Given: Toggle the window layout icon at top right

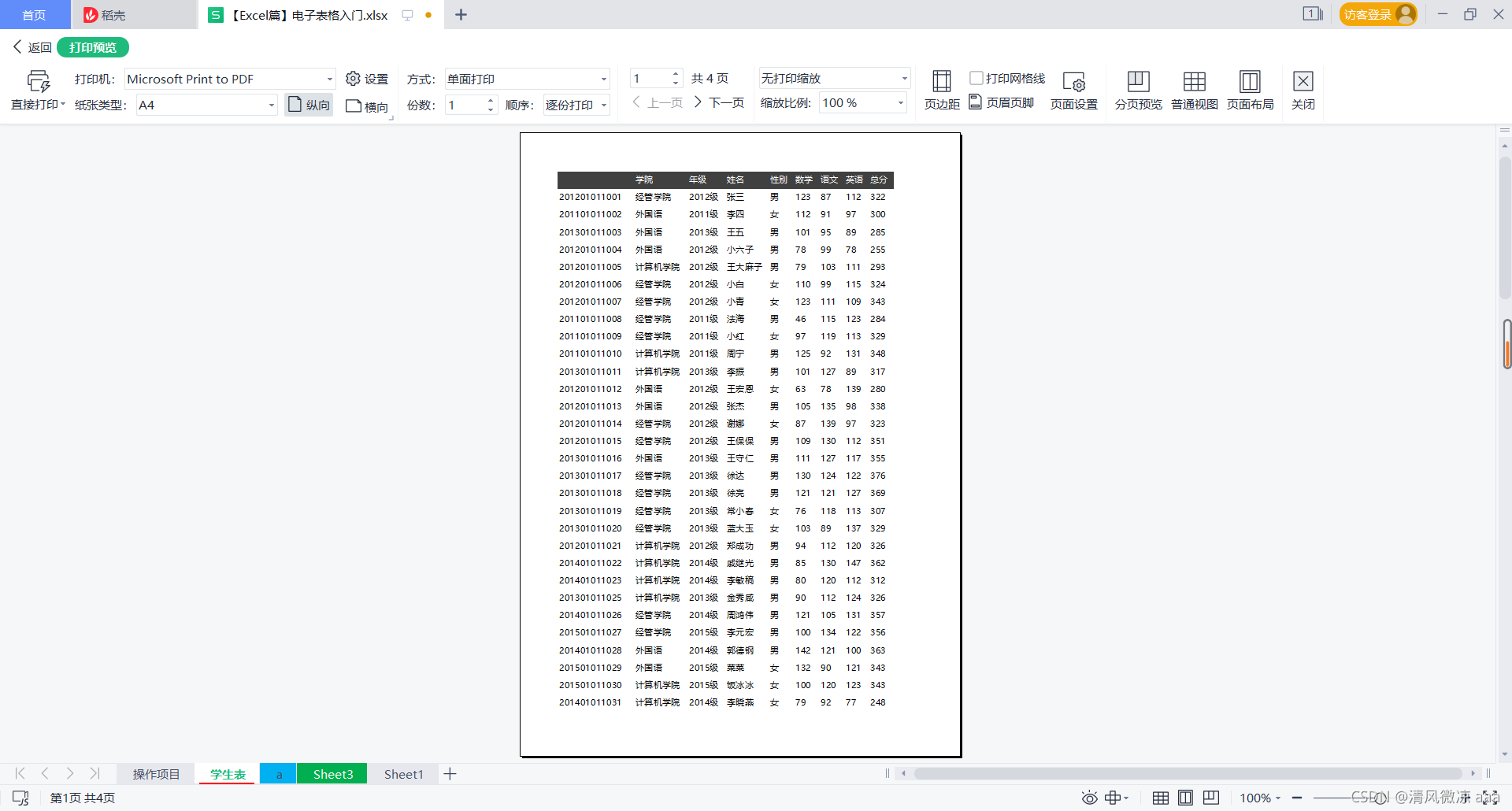Looking at the screenshot, I should click(x=1312, y=14).
